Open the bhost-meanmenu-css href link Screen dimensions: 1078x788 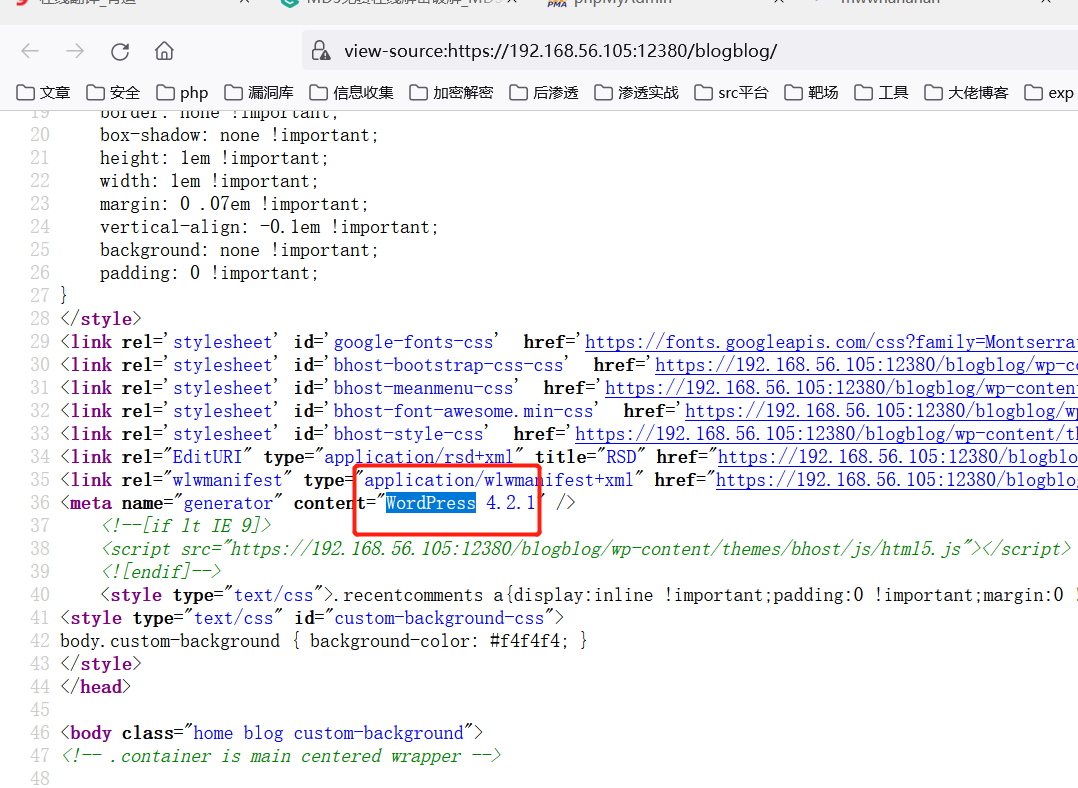842,388
